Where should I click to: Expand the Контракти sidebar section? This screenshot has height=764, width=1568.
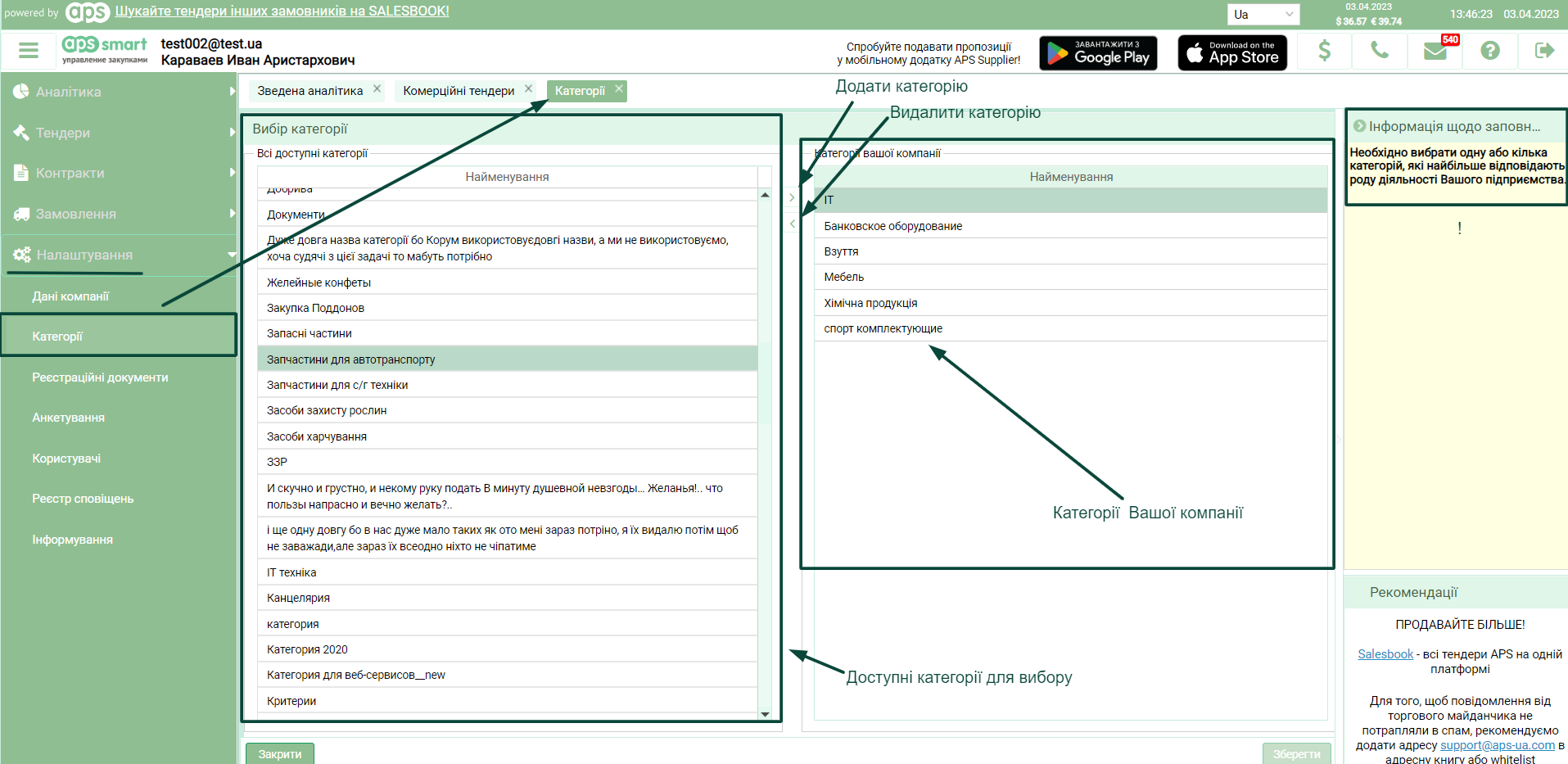tap(119, 173)
